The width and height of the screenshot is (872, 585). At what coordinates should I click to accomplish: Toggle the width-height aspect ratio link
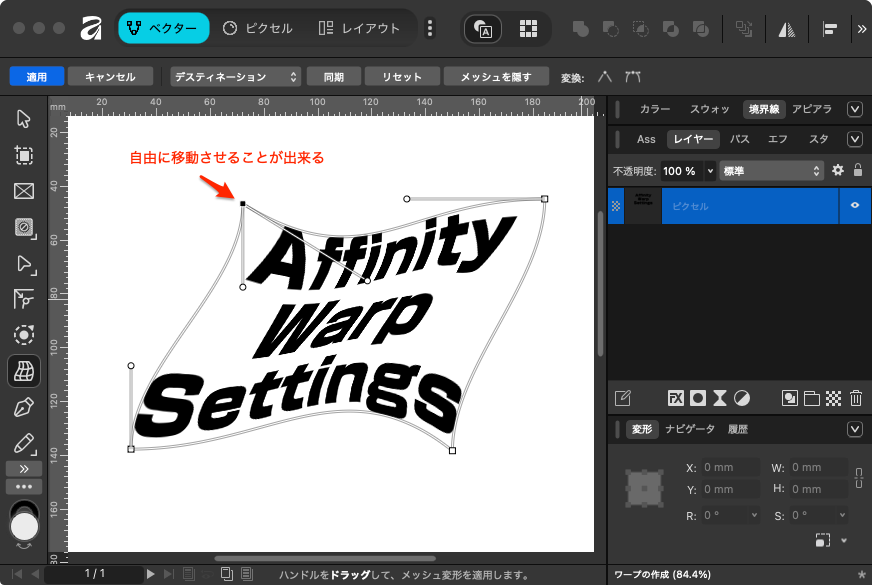click(x=858, y=478)
